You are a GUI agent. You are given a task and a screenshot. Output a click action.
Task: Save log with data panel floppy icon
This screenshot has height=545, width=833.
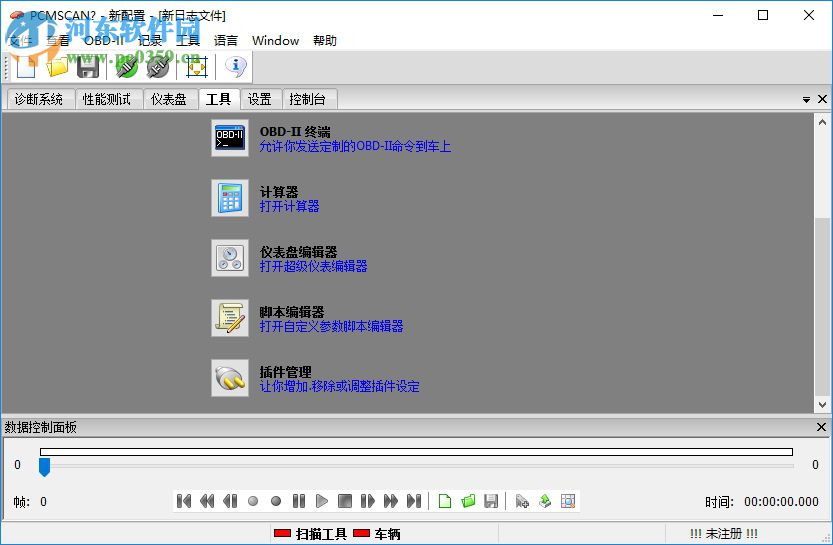tap(491, 501)
